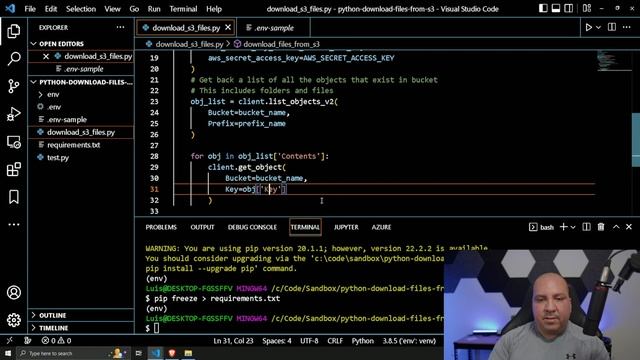Change line ending via CRLF status
The height and width of the screenshot is (360, 640).
point(335,340)
